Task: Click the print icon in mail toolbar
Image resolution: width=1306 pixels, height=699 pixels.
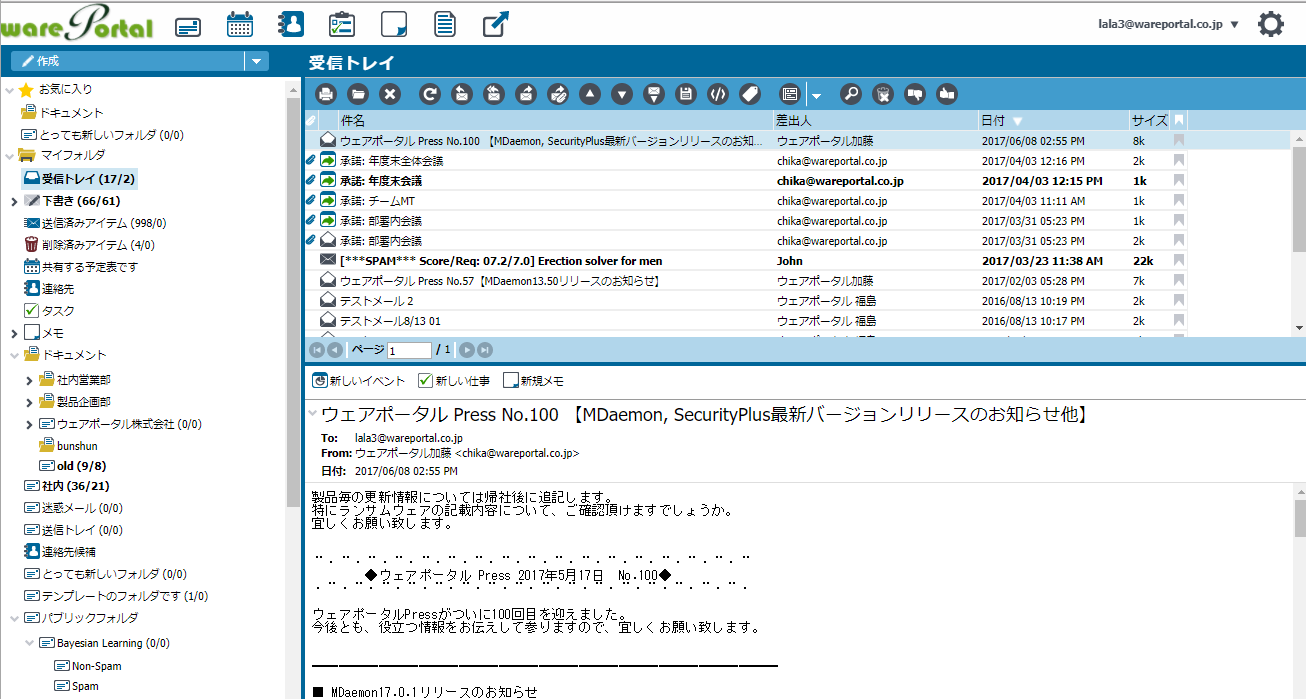Action: tap(326, 95)
